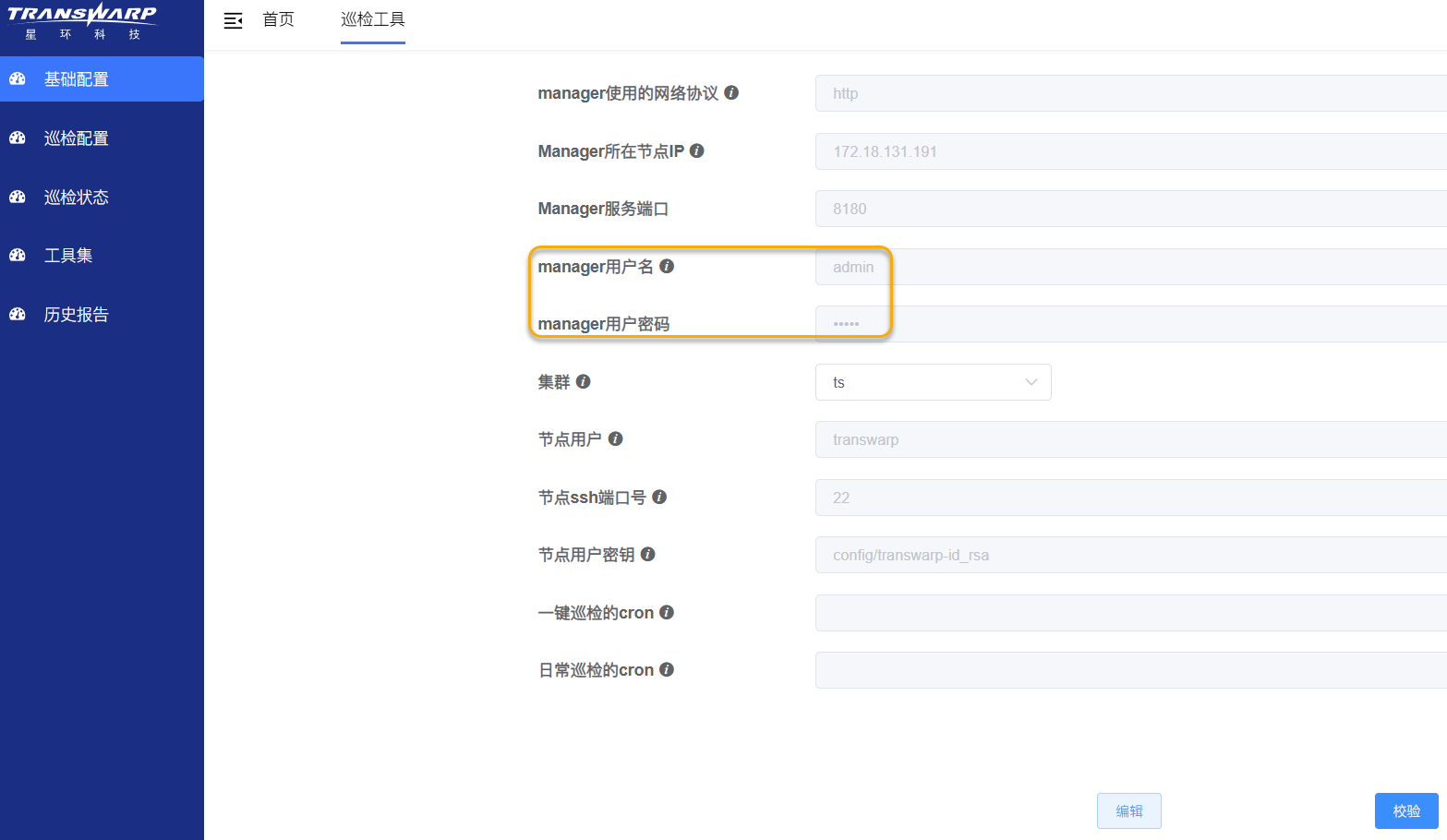Click info icon next to 节点ssh端口号
Viewport: 1447px width, 840px height.
pos(659,497)
